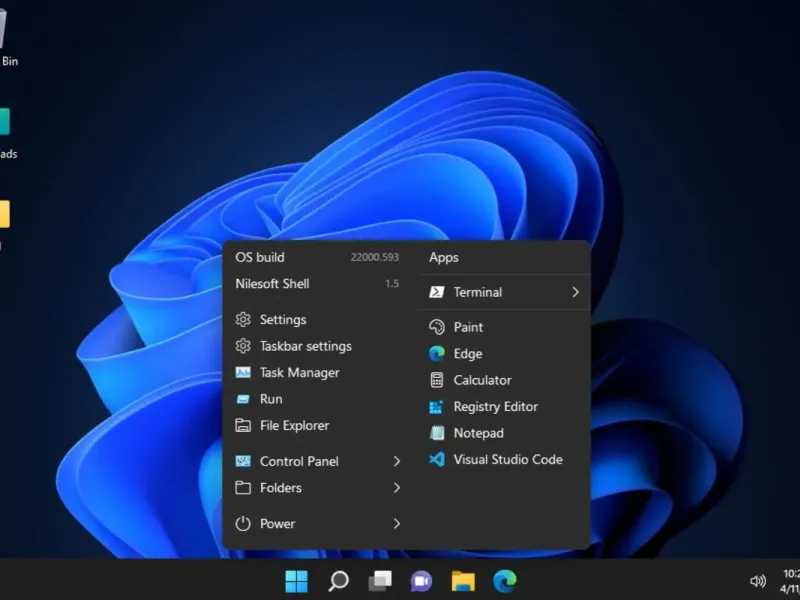
Task: Launch Task Manager via its icon
Action: [243, 372]
